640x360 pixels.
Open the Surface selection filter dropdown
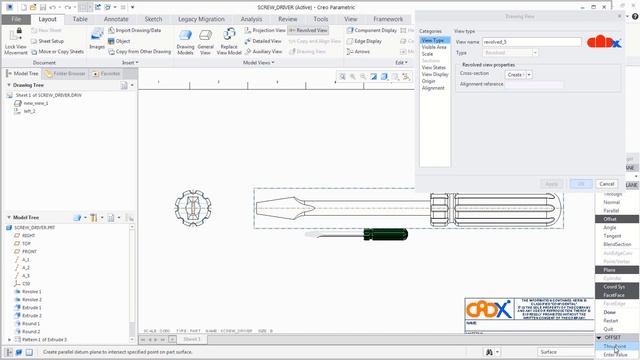point(566,352)
